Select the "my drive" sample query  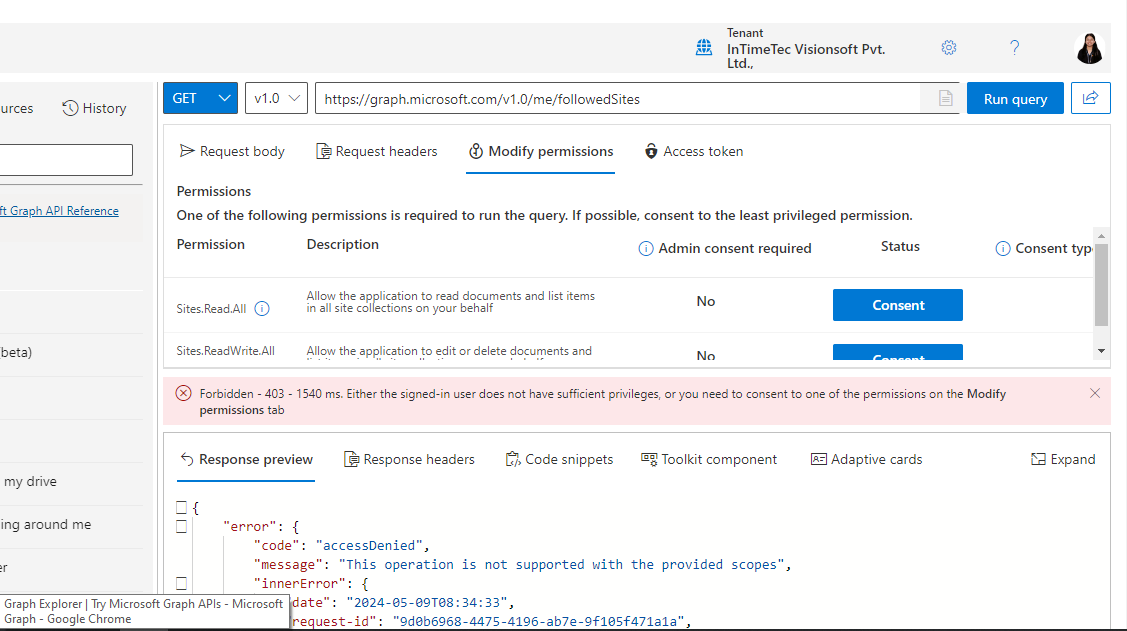[30, 482]
